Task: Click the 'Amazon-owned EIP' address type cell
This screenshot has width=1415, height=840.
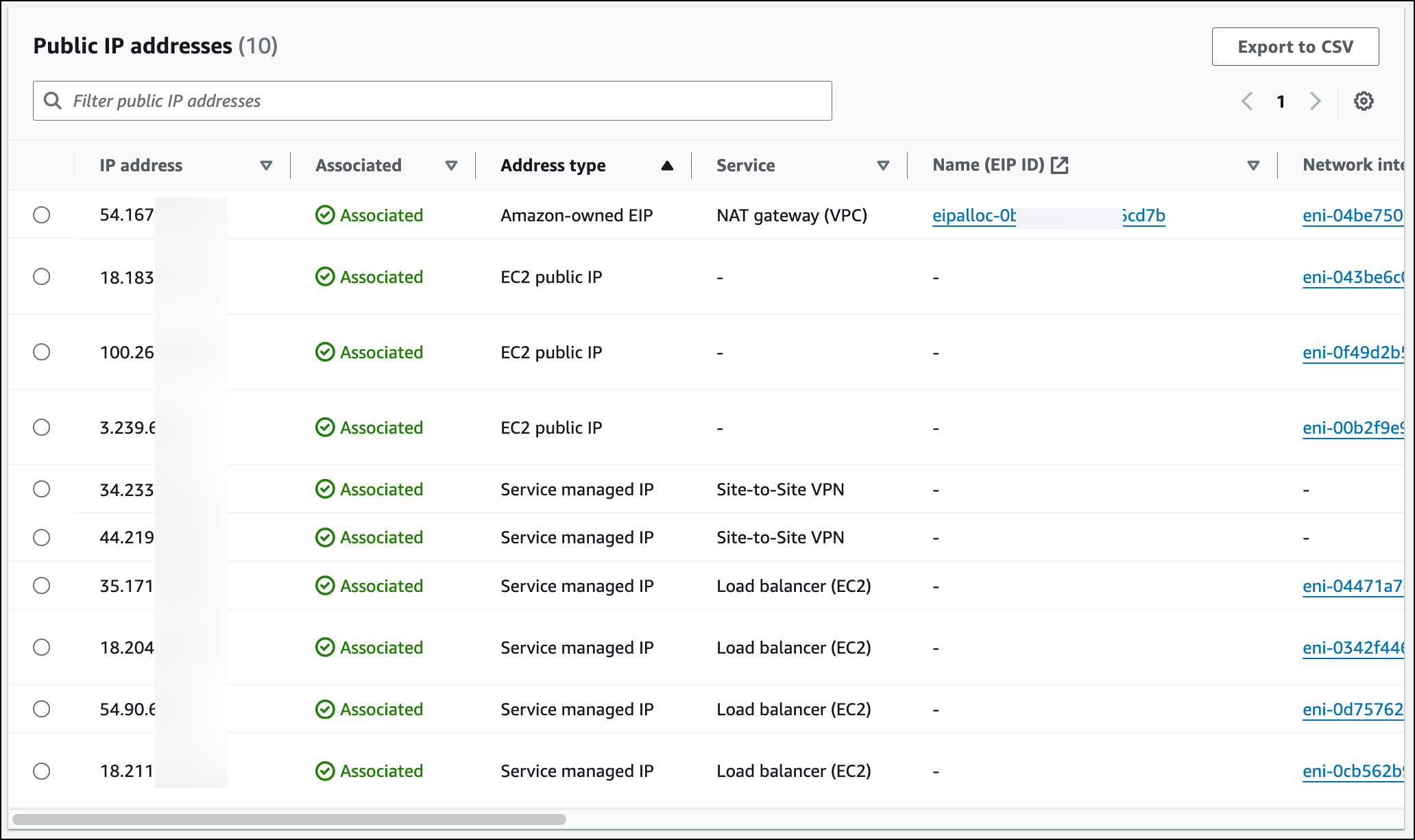Action: pyautogui.click(x=577, y=216)
